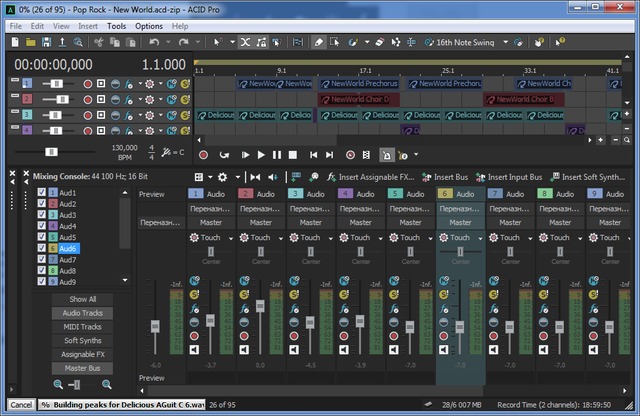This screenshot has height=416, width=640.
Task: Click the Insert Assignable FX icon
Action: tap(331, 177)
